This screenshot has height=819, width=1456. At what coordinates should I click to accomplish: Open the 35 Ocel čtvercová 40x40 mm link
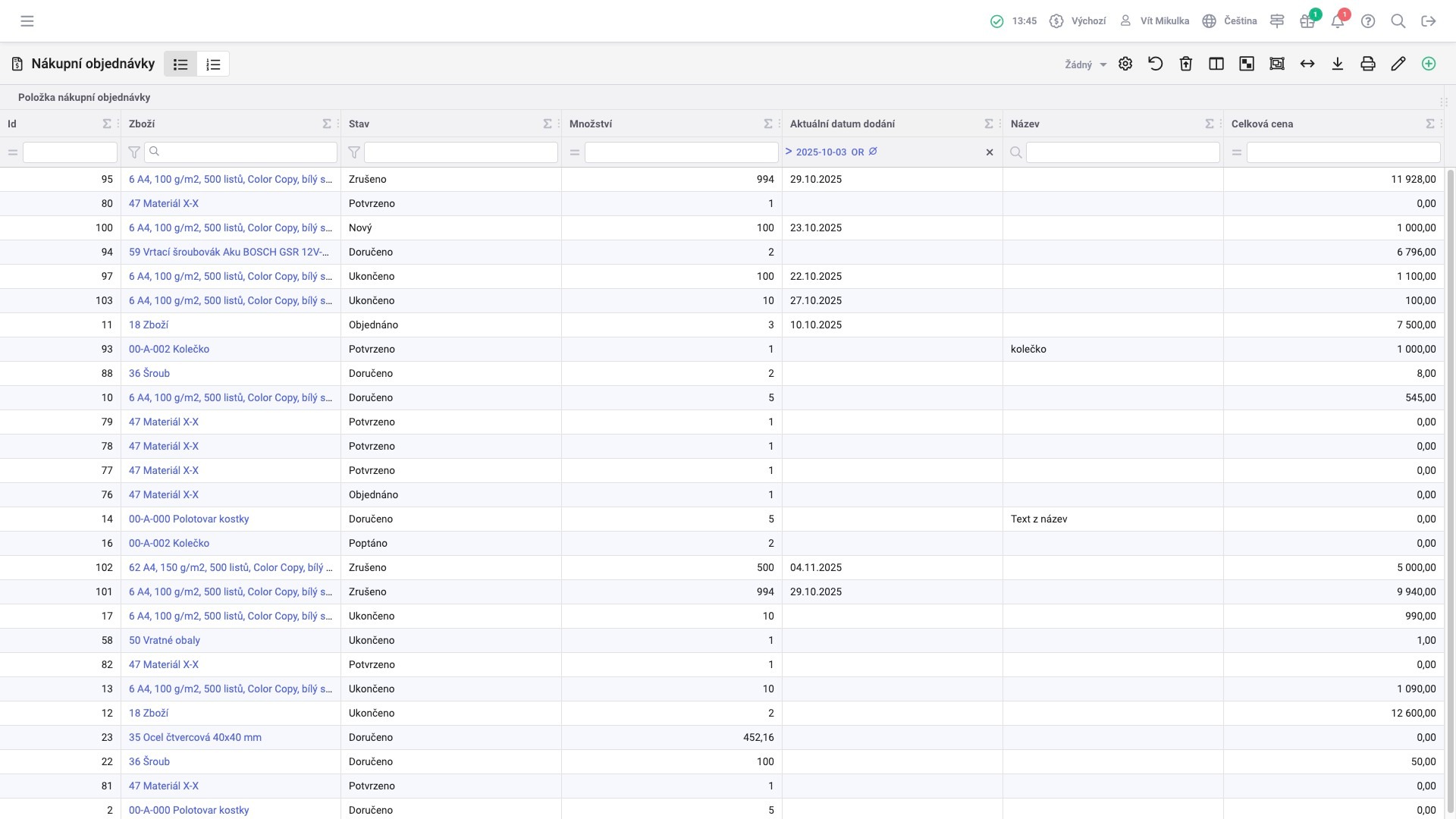pos(195,737)
